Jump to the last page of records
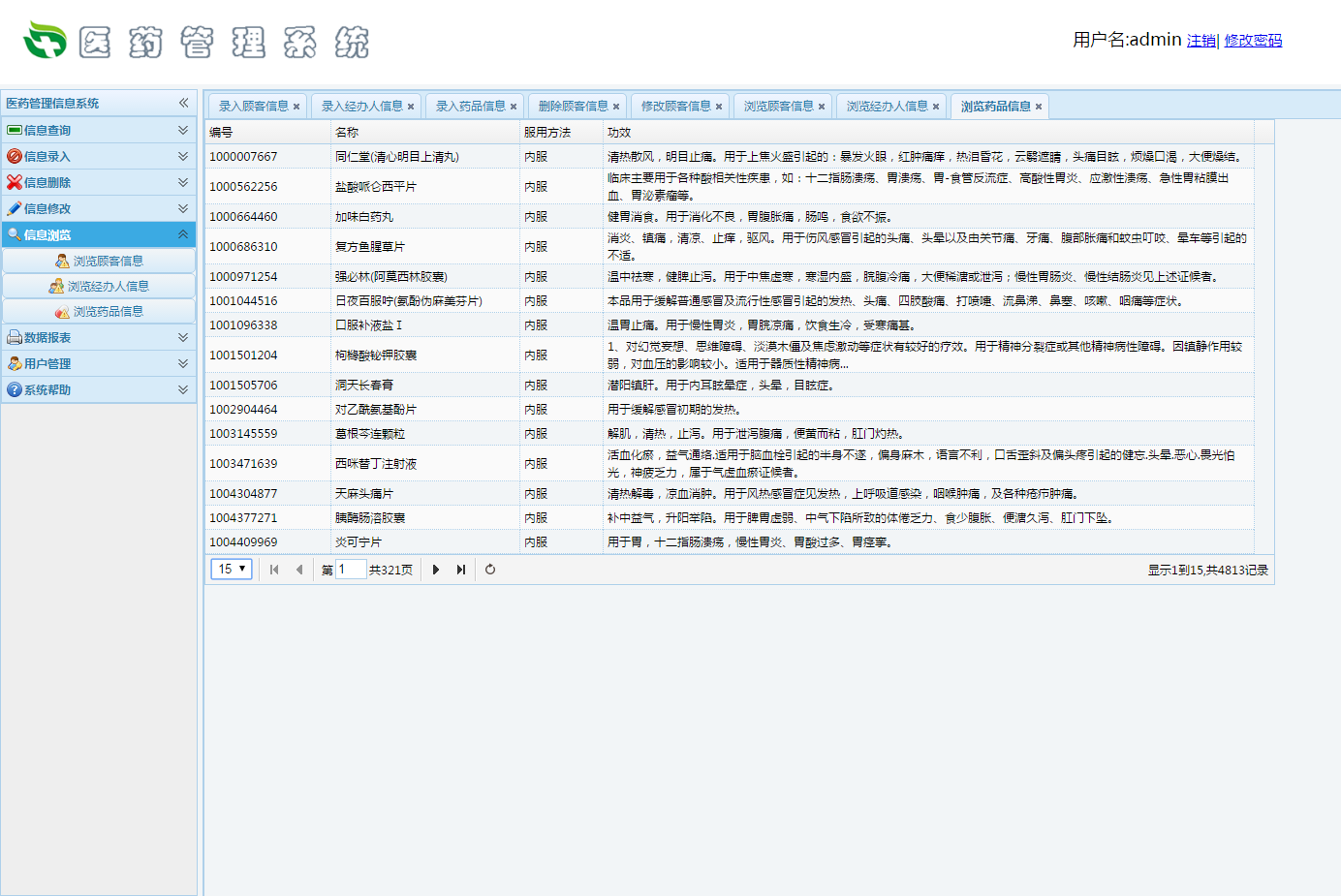 (461, 570)
